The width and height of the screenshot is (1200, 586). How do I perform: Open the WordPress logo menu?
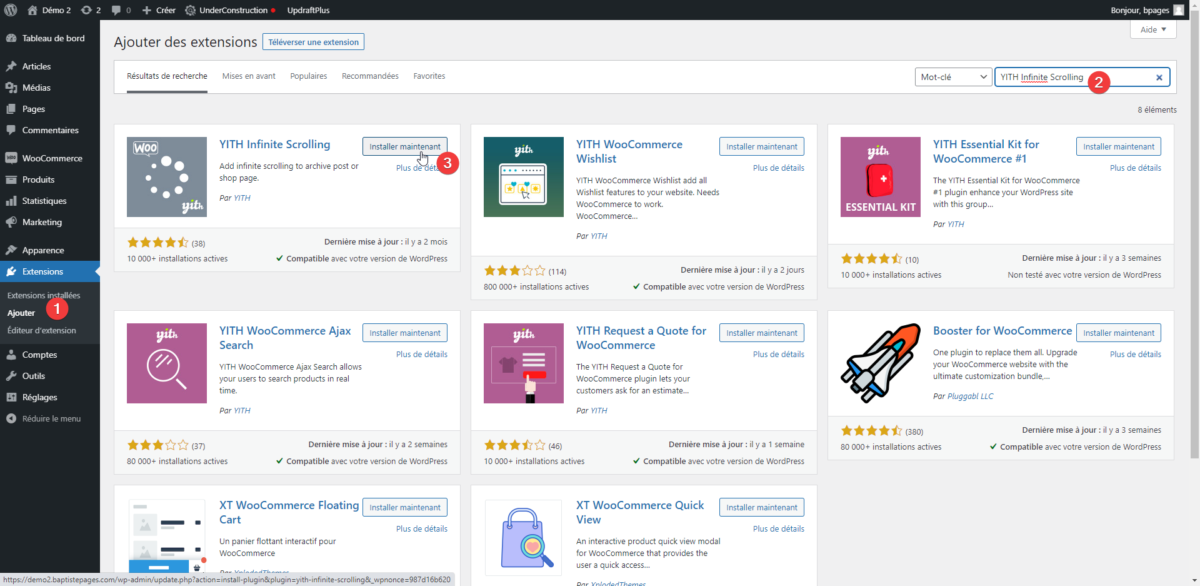point(10,10)
